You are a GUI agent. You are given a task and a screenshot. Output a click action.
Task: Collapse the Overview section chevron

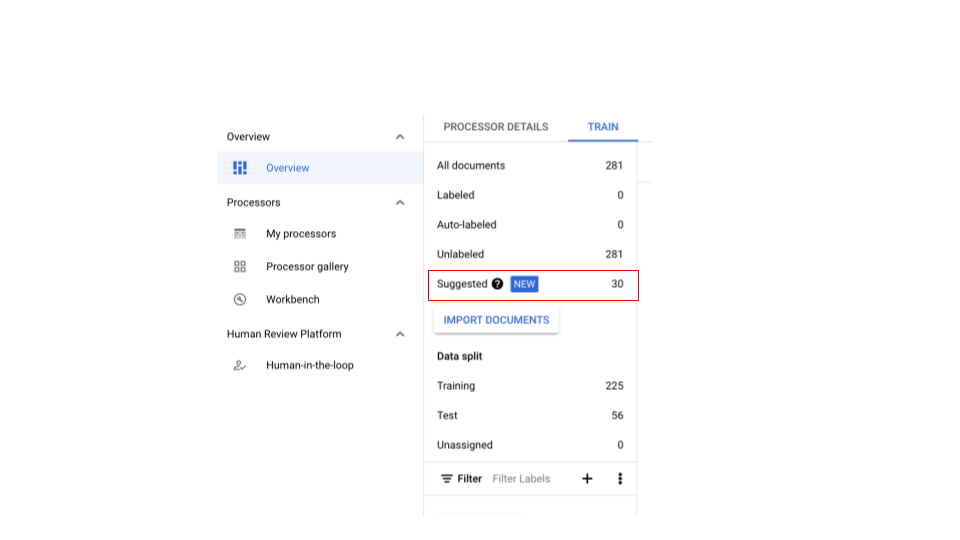(x=400, y=137)
